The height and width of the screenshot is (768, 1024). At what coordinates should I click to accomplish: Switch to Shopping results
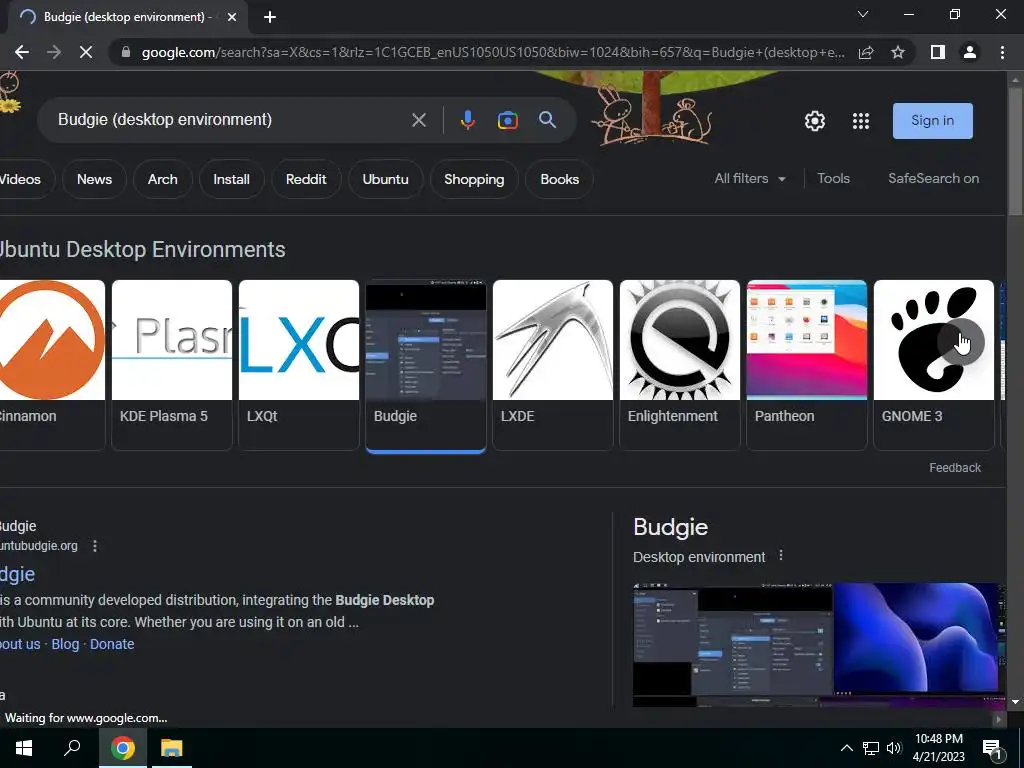(x=474, y=179)
